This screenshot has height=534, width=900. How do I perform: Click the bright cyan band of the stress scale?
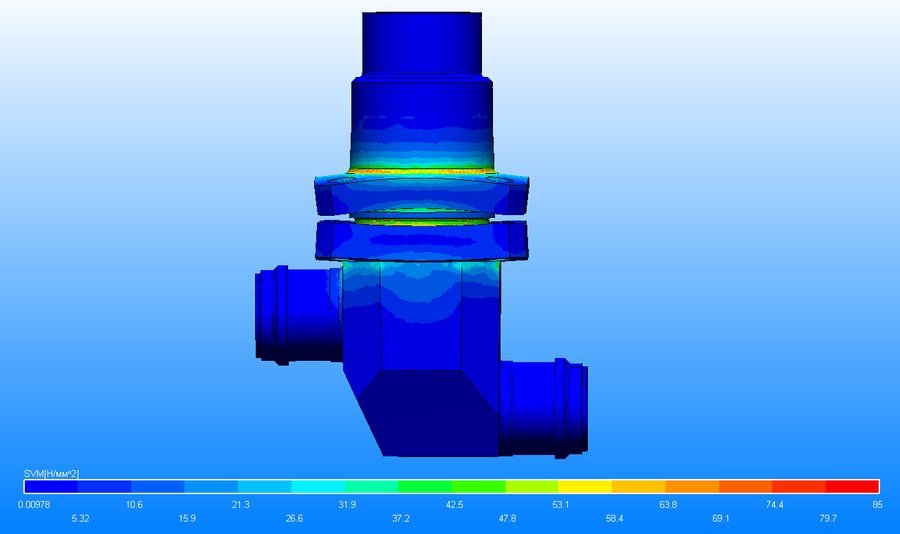tap(318, 486)
